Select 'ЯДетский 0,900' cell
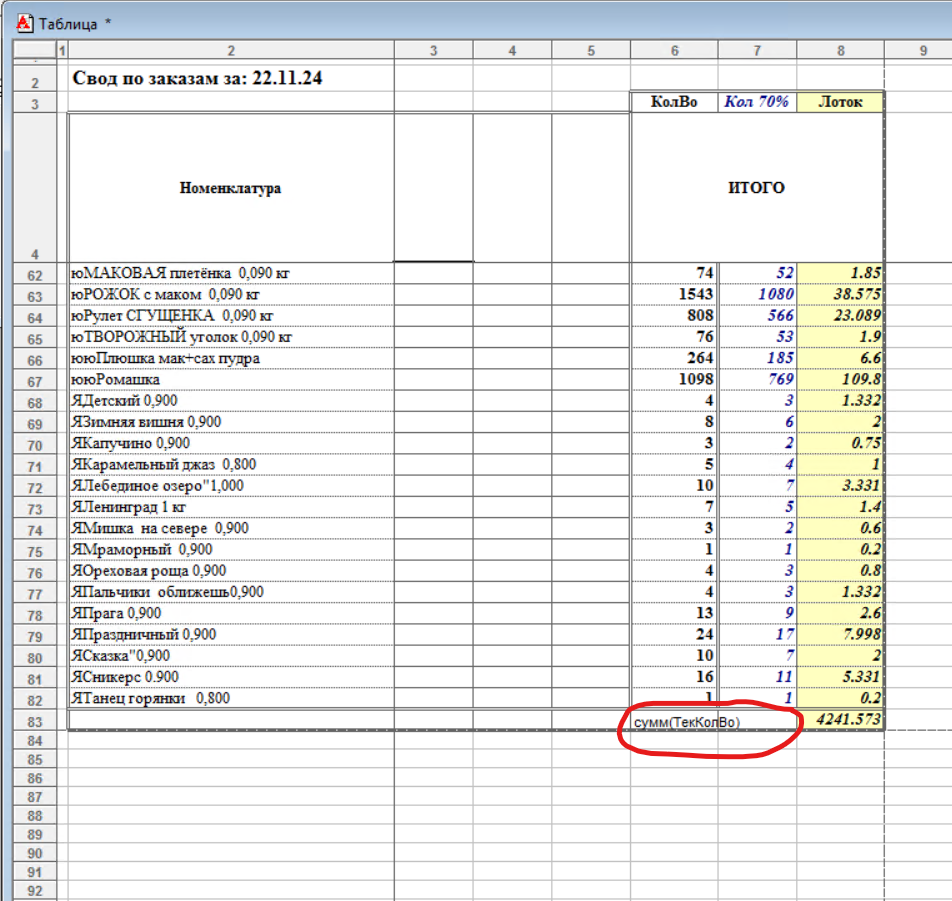The width and height of the screenshot is (952, 901). coord(231,401)
